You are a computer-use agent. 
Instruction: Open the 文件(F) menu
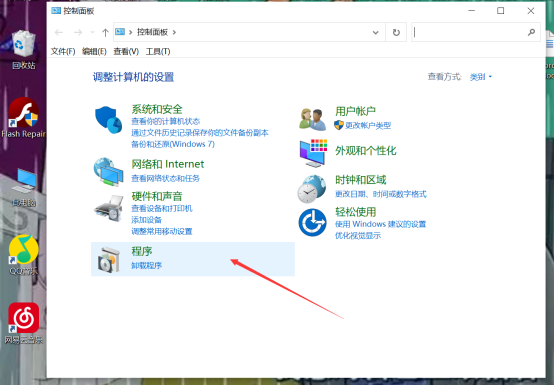[63, 52]
